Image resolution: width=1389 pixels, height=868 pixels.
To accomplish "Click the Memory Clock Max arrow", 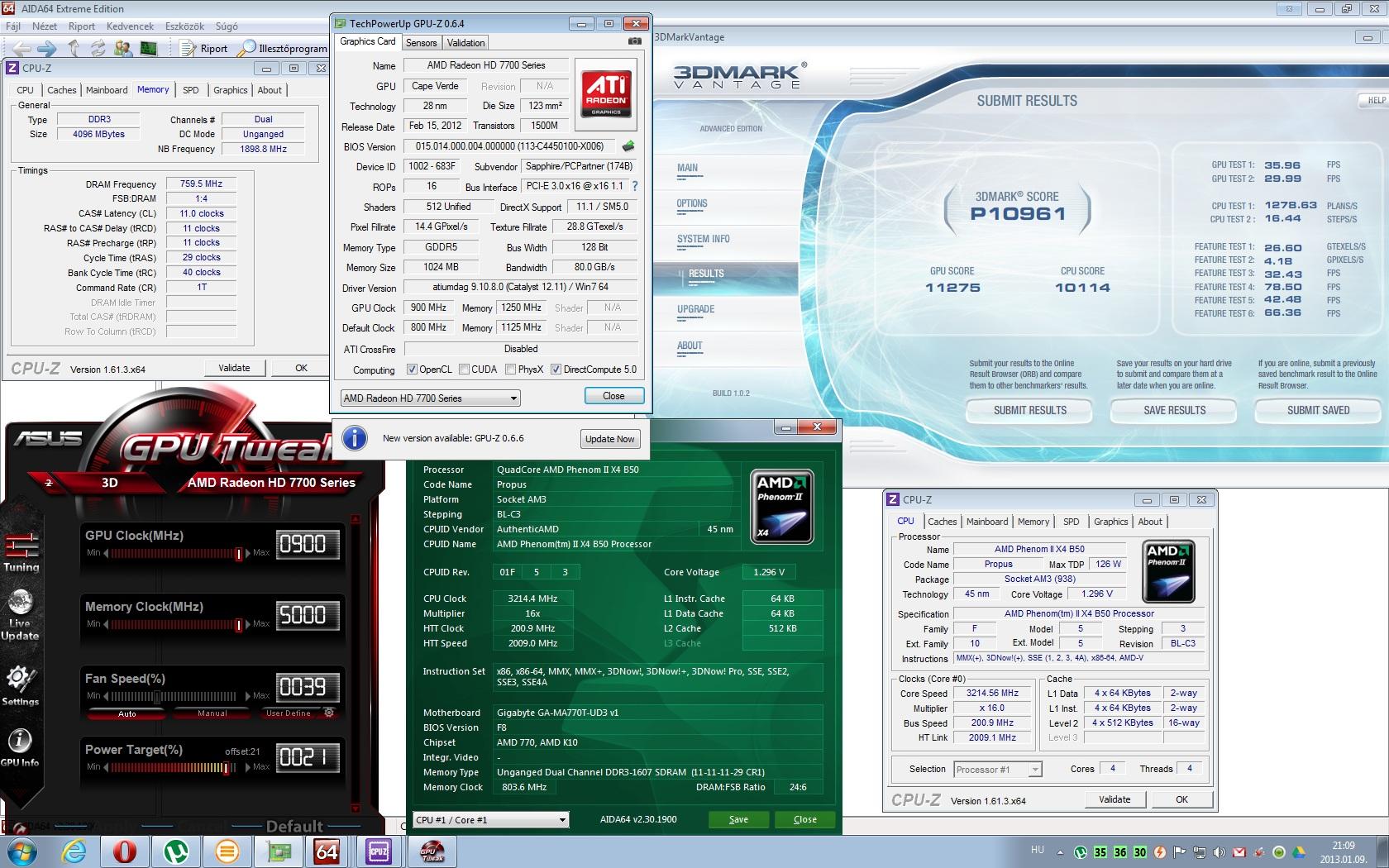I will pos(247,624).
